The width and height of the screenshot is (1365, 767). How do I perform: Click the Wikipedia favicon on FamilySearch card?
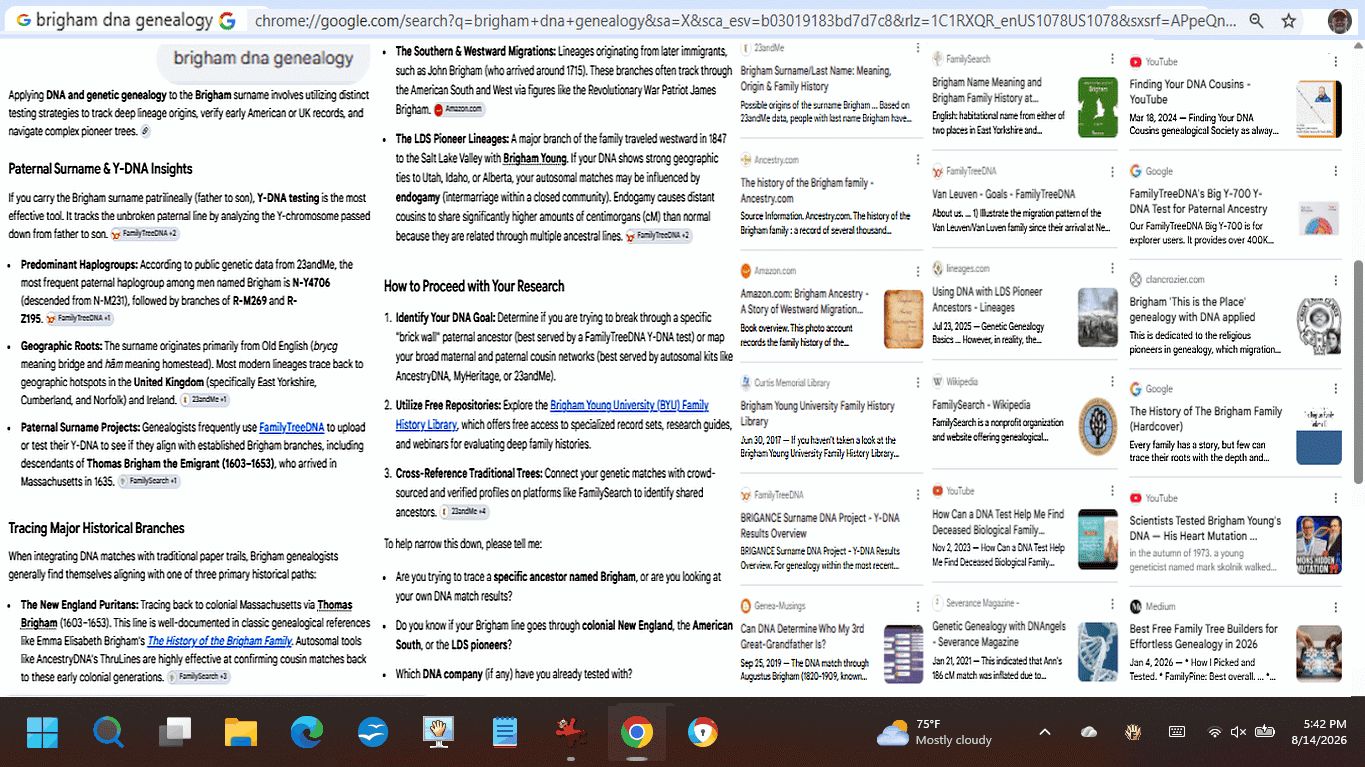click(x=937, y=382)
